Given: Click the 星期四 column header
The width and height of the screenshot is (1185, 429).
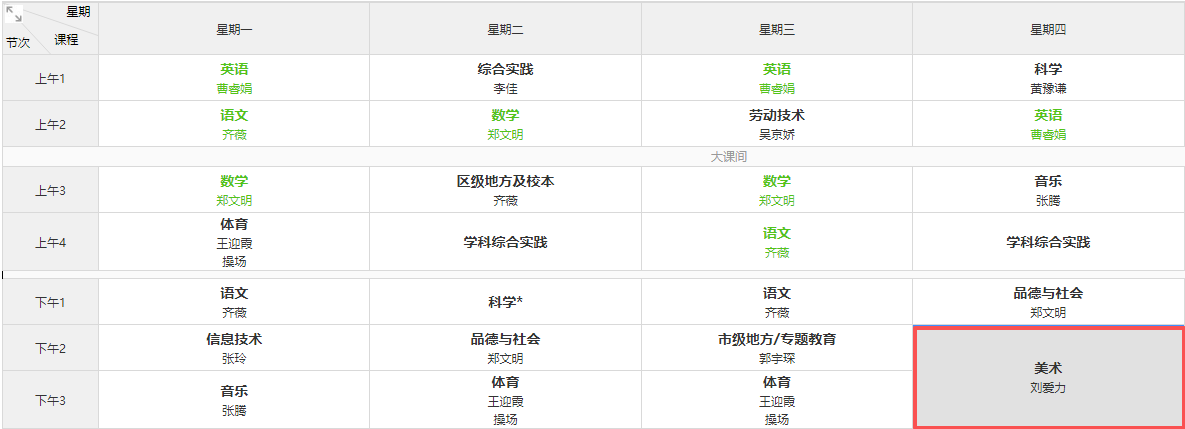Looking at the screenshot, I should click(1047, 29).
